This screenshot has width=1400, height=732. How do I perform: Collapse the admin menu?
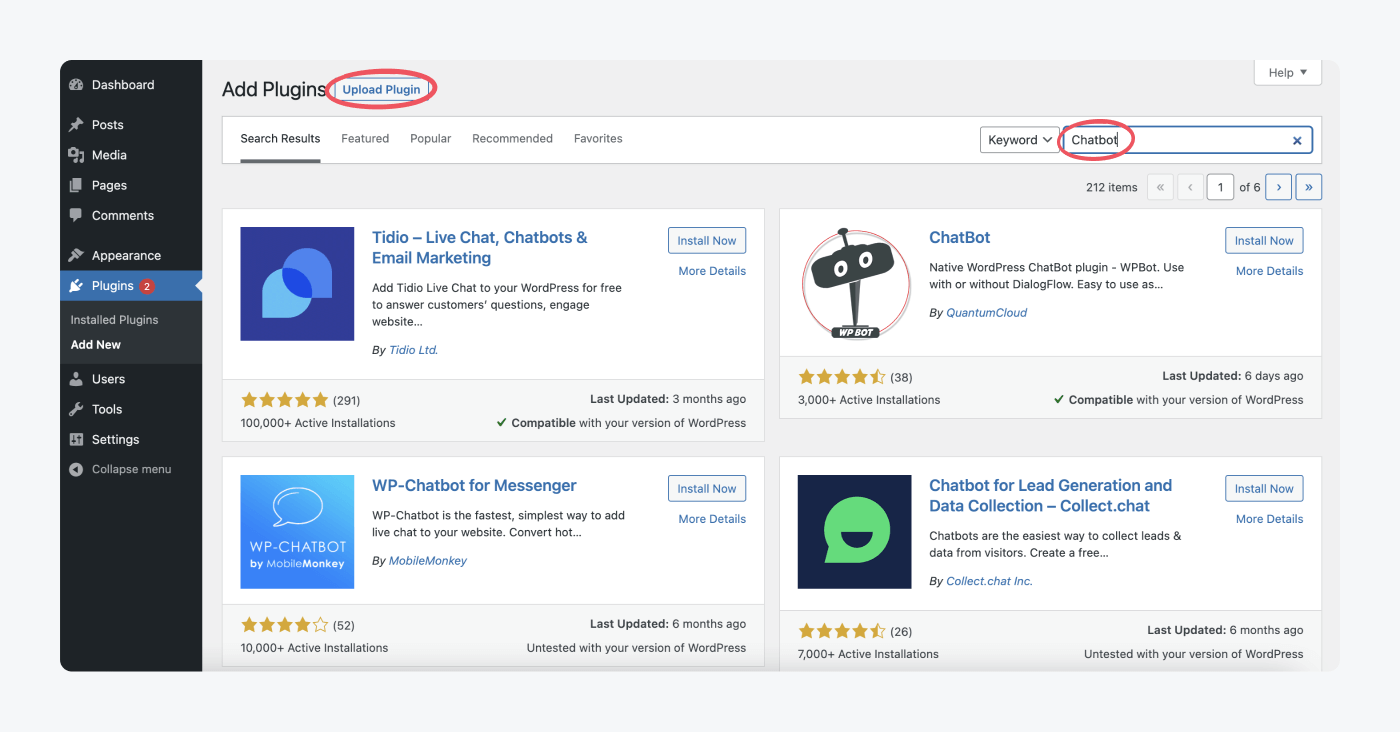coord(76,468)
